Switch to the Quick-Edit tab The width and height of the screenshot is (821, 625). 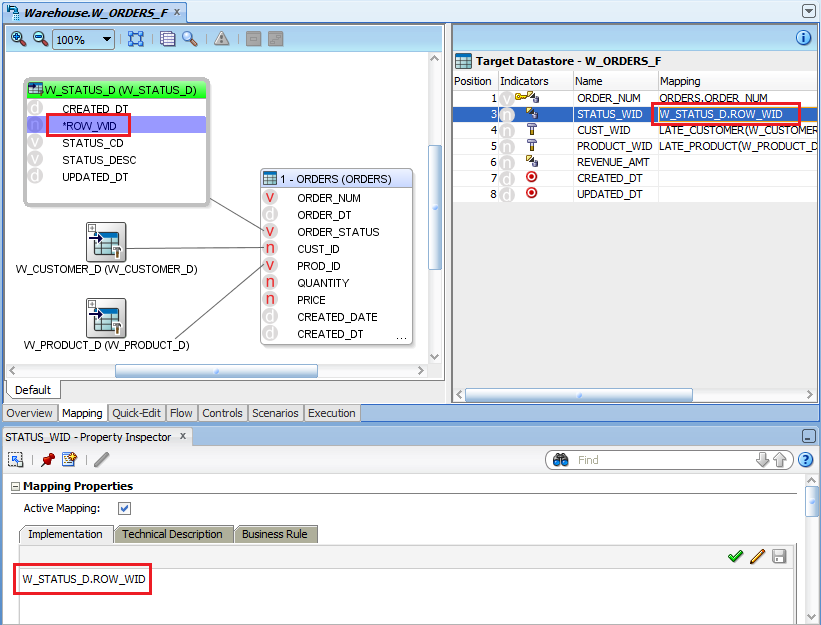pos(136,412)
